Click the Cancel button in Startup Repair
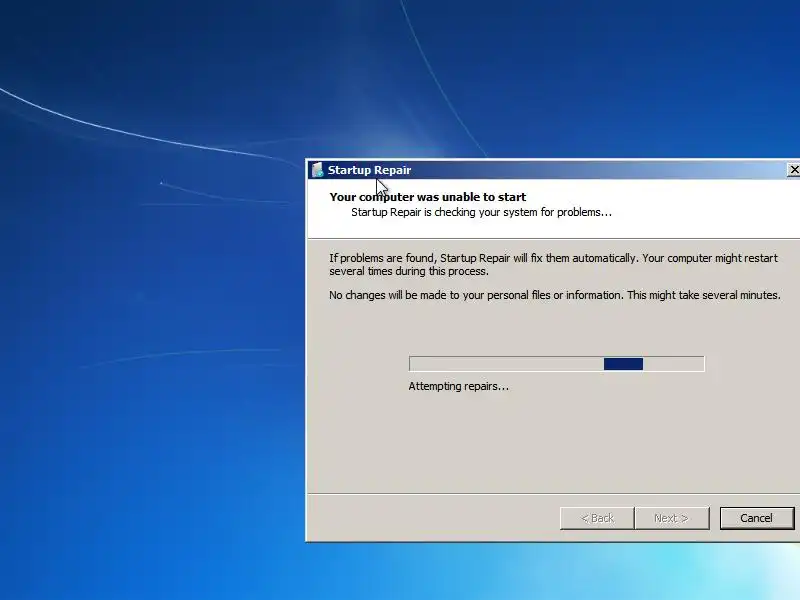Image resolution: width=800 pixels, height=600 pixels. (757, 518)
